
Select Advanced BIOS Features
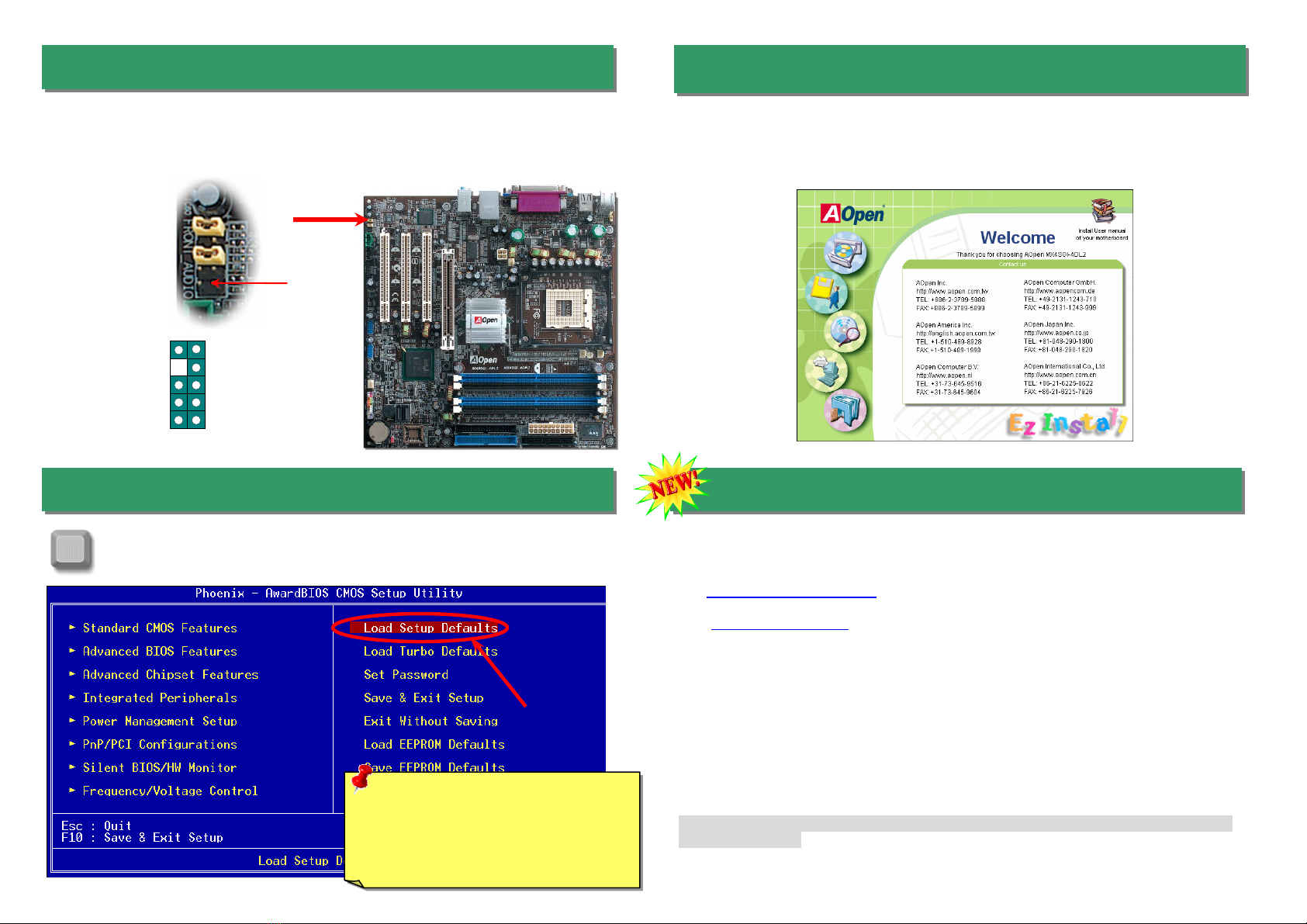point(160,652)
